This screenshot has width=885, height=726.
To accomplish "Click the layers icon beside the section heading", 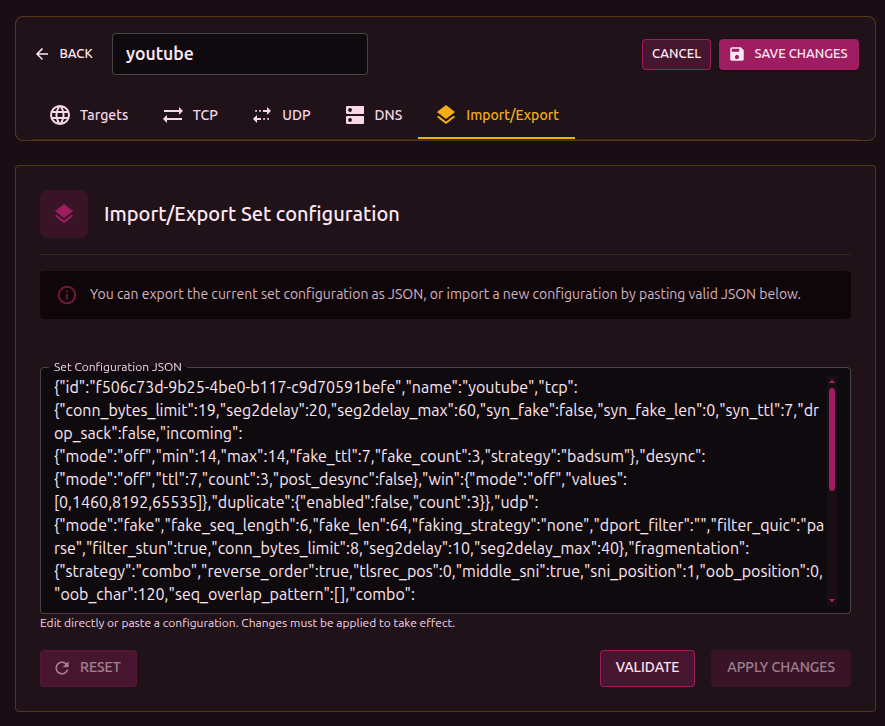I will pos(64,214).
